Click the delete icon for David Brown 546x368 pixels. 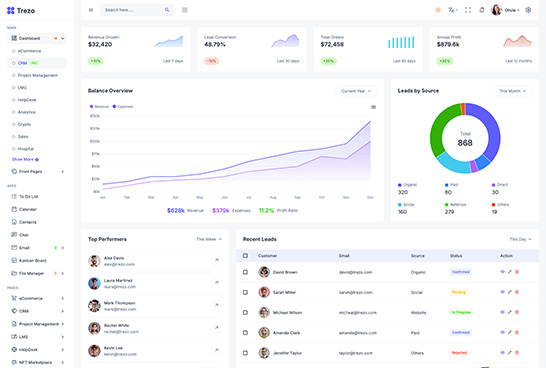click(517, 272)
